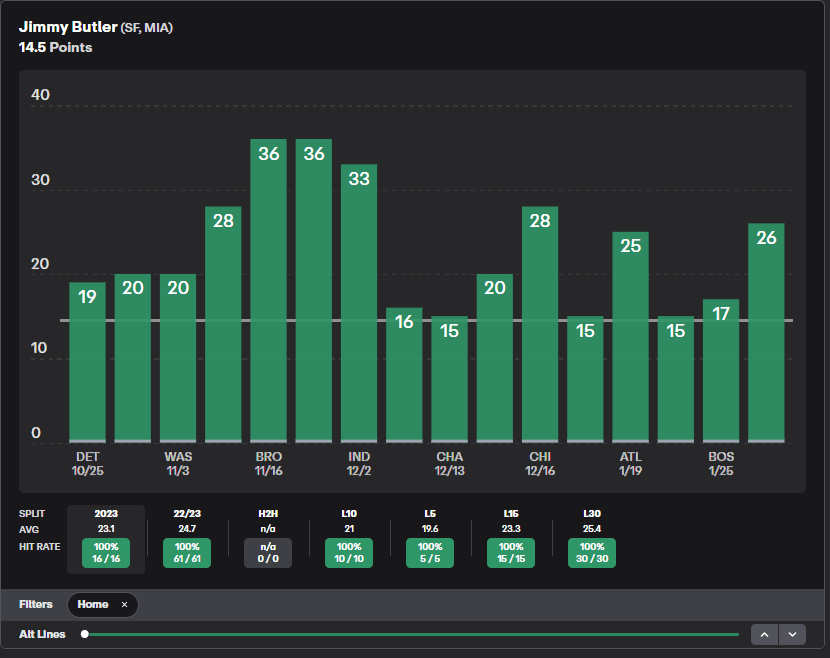
Task: Click the IND 12/2 bar showing 33
Action: point(359,303)
